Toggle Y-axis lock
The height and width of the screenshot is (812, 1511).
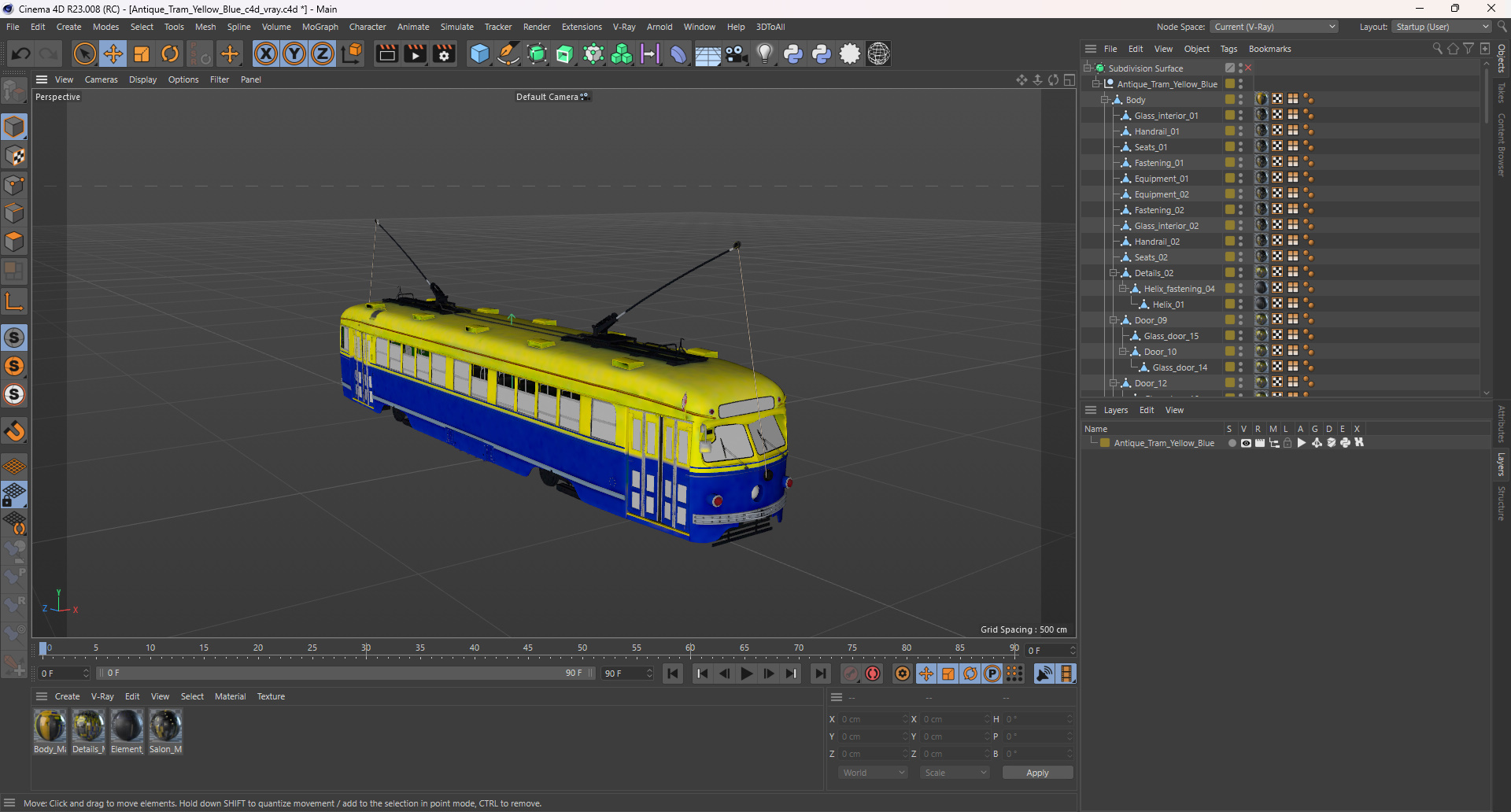(x=294, y=54)
